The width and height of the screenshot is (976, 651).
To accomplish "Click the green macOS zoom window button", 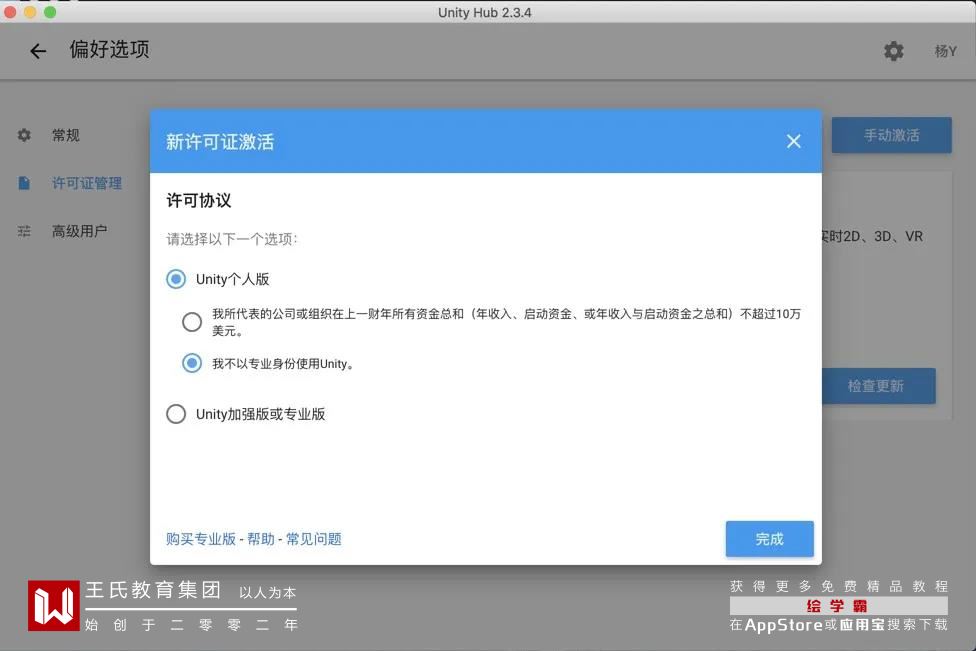I will [x=50, y=12].
